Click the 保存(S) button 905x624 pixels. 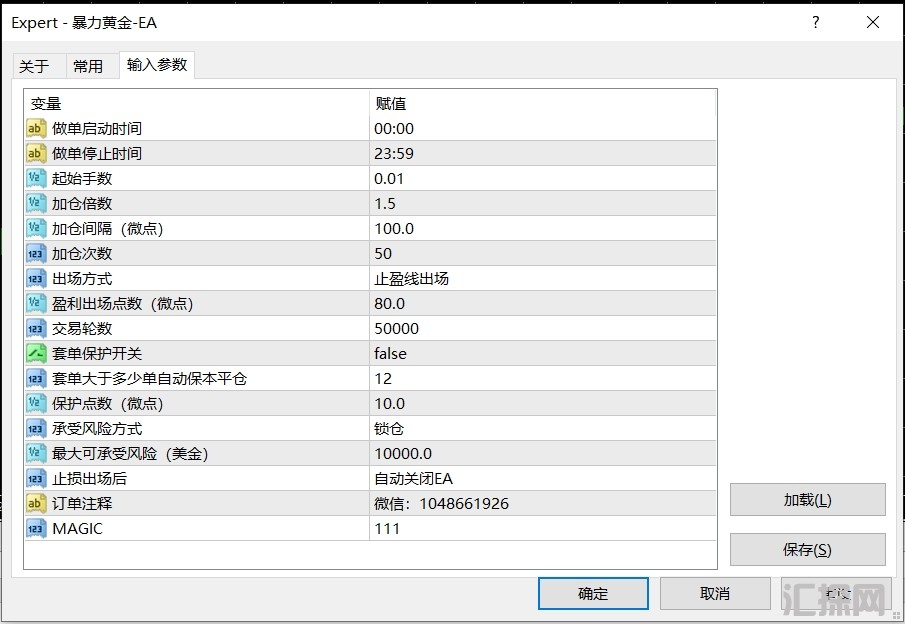807,550
